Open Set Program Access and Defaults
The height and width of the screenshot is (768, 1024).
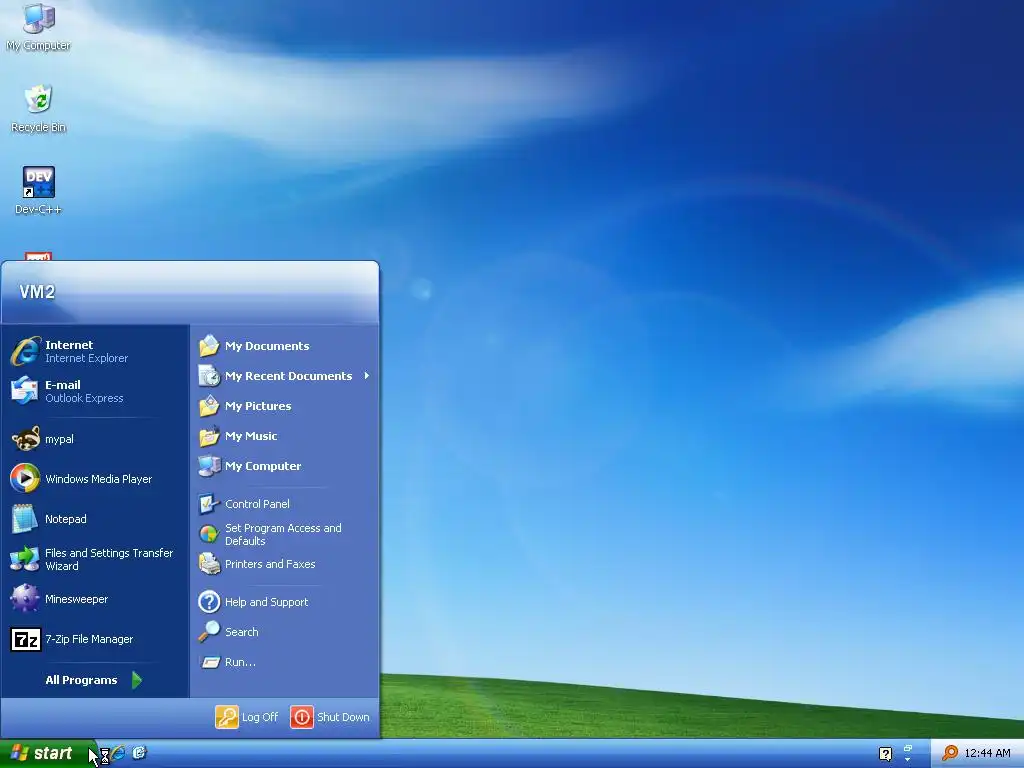click(284, 534)
